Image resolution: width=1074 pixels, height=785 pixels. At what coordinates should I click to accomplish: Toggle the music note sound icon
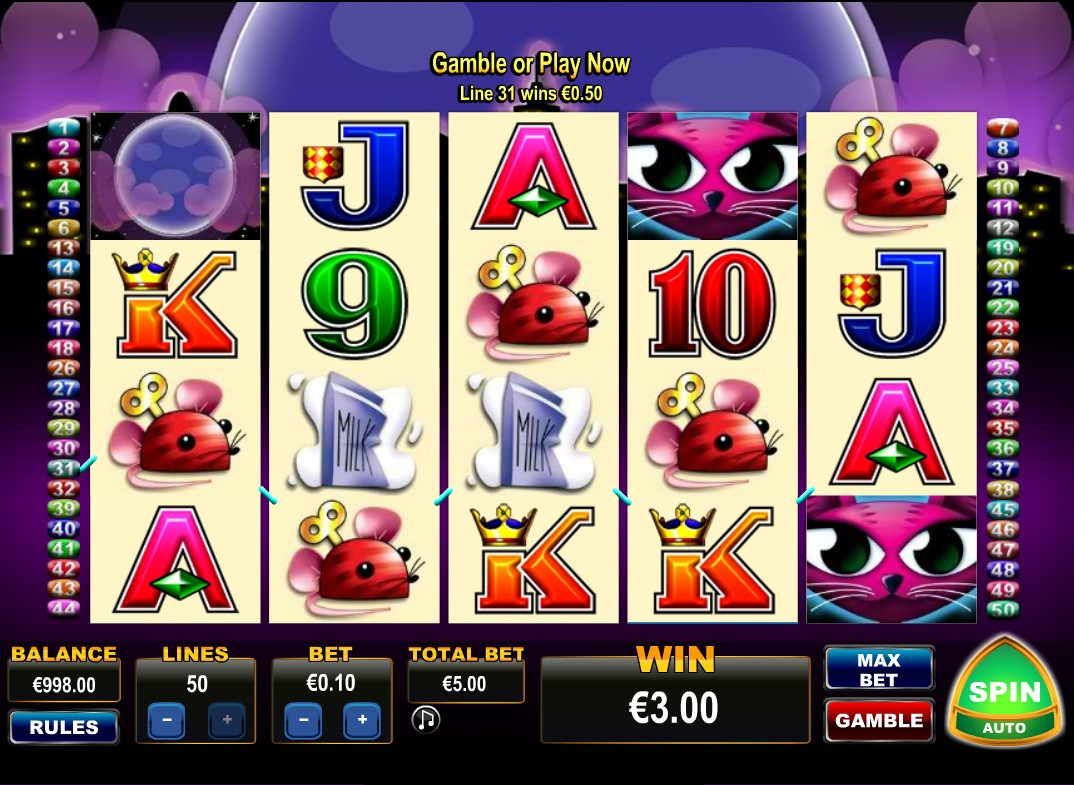click(425, 719)
